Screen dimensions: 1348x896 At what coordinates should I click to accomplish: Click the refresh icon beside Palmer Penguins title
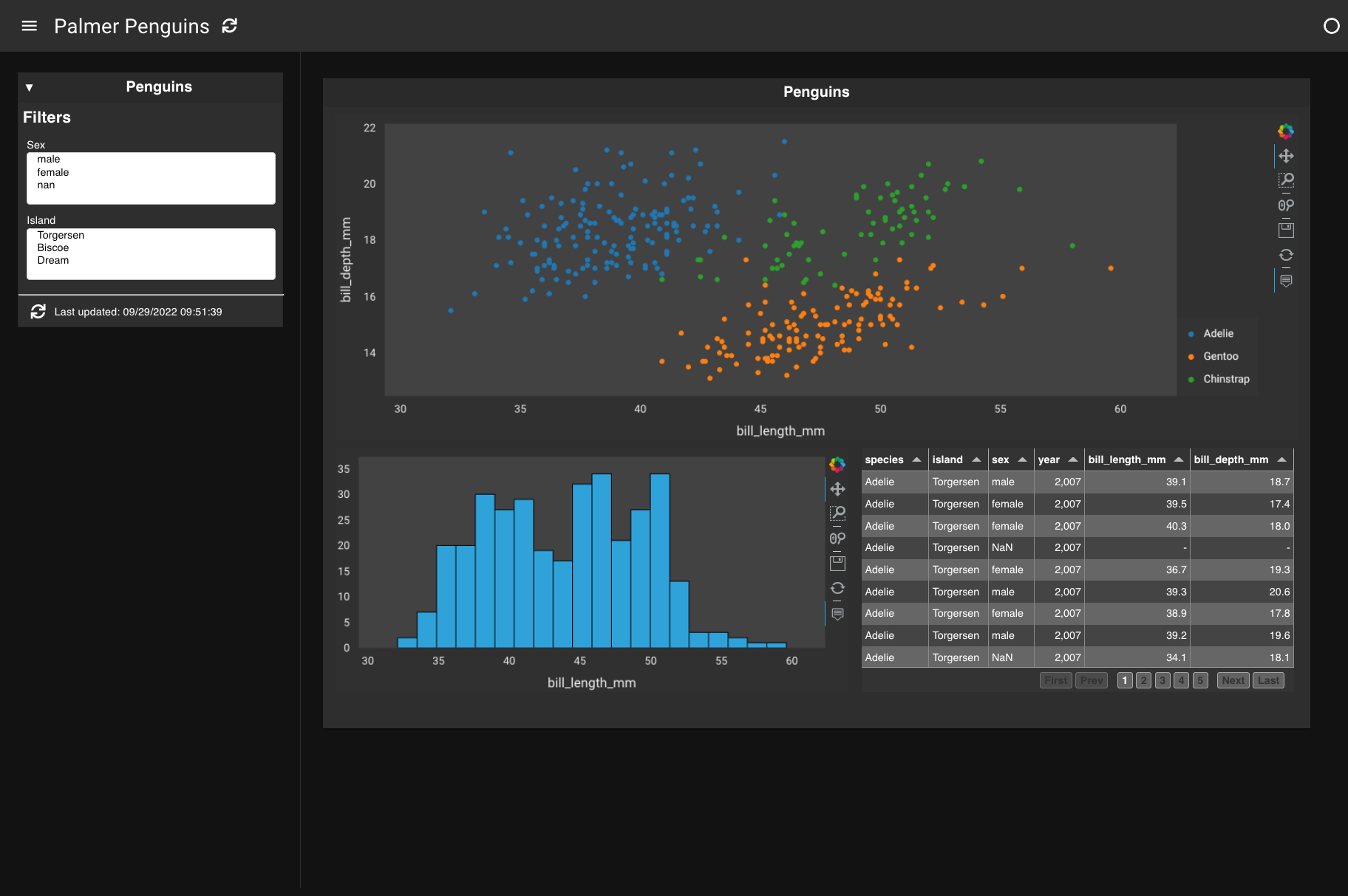(229, 26)
